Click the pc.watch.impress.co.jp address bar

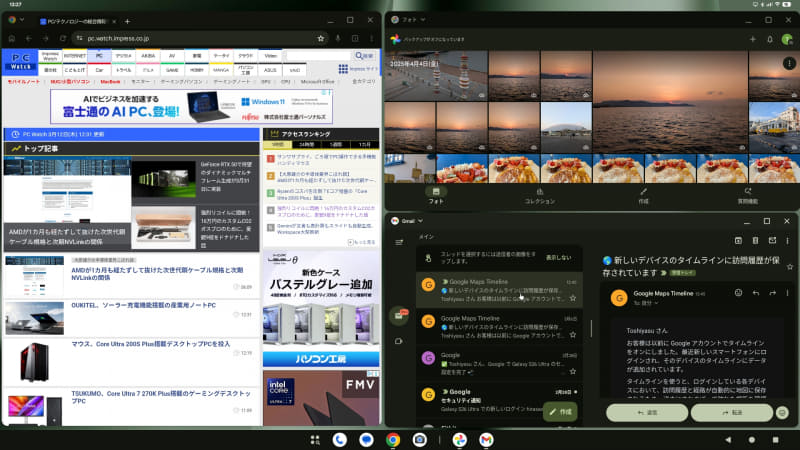pyautogui.click(x=194, y=38)
